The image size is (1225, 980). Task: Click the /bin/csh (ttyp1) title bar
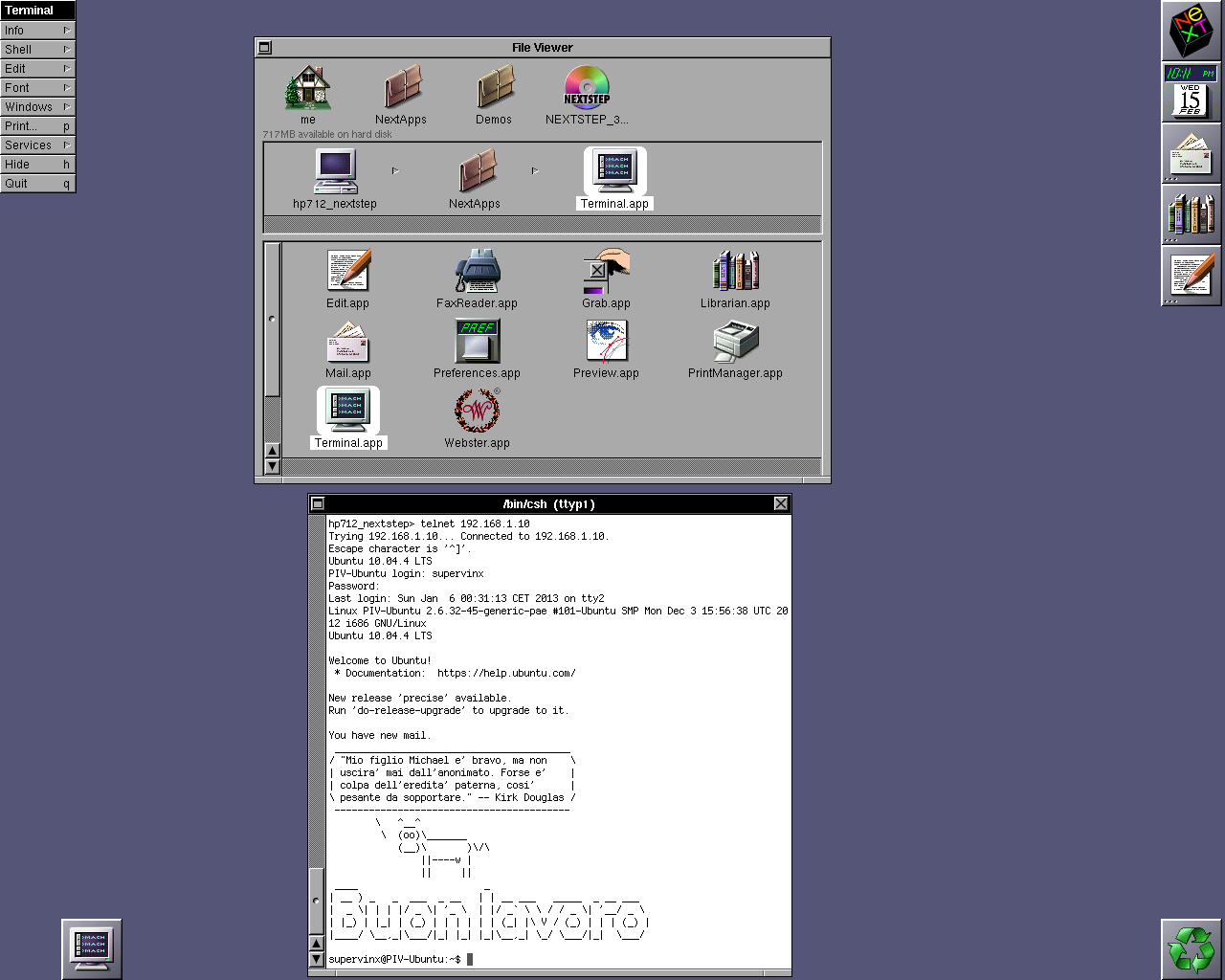point(549,503)
